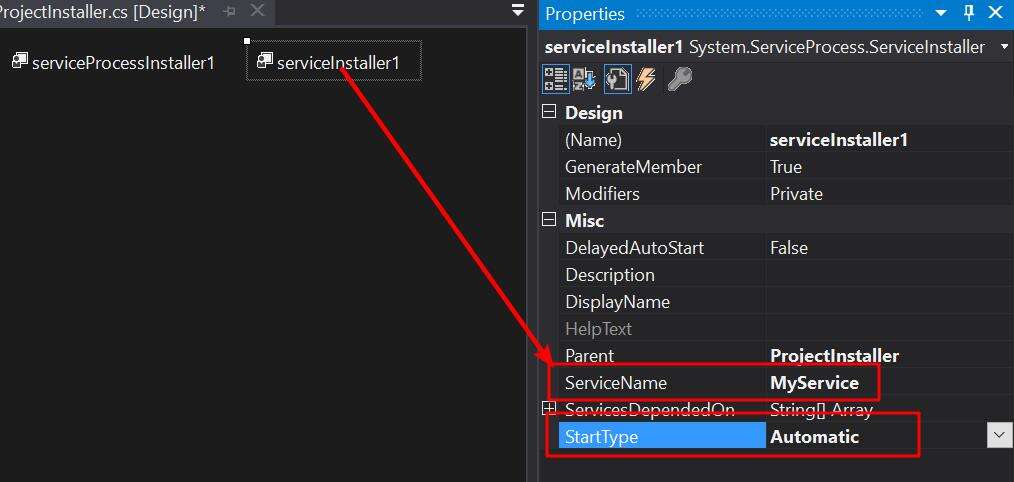This screenshot has width=1014, height=482.
Task: Select the serviceProcessInstaller1 component
Action: [114, 63]
